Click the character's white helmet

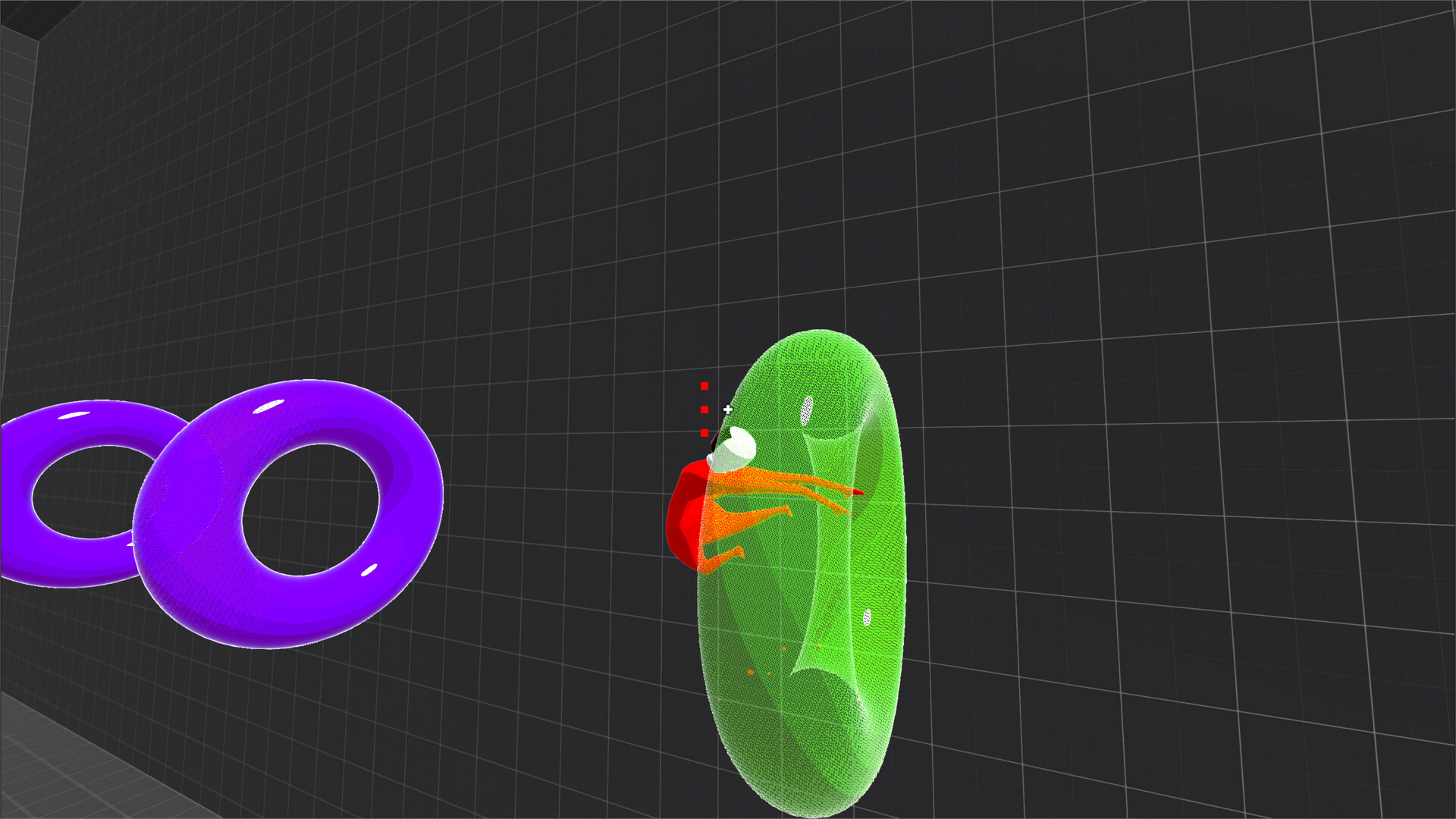(733, 449)
